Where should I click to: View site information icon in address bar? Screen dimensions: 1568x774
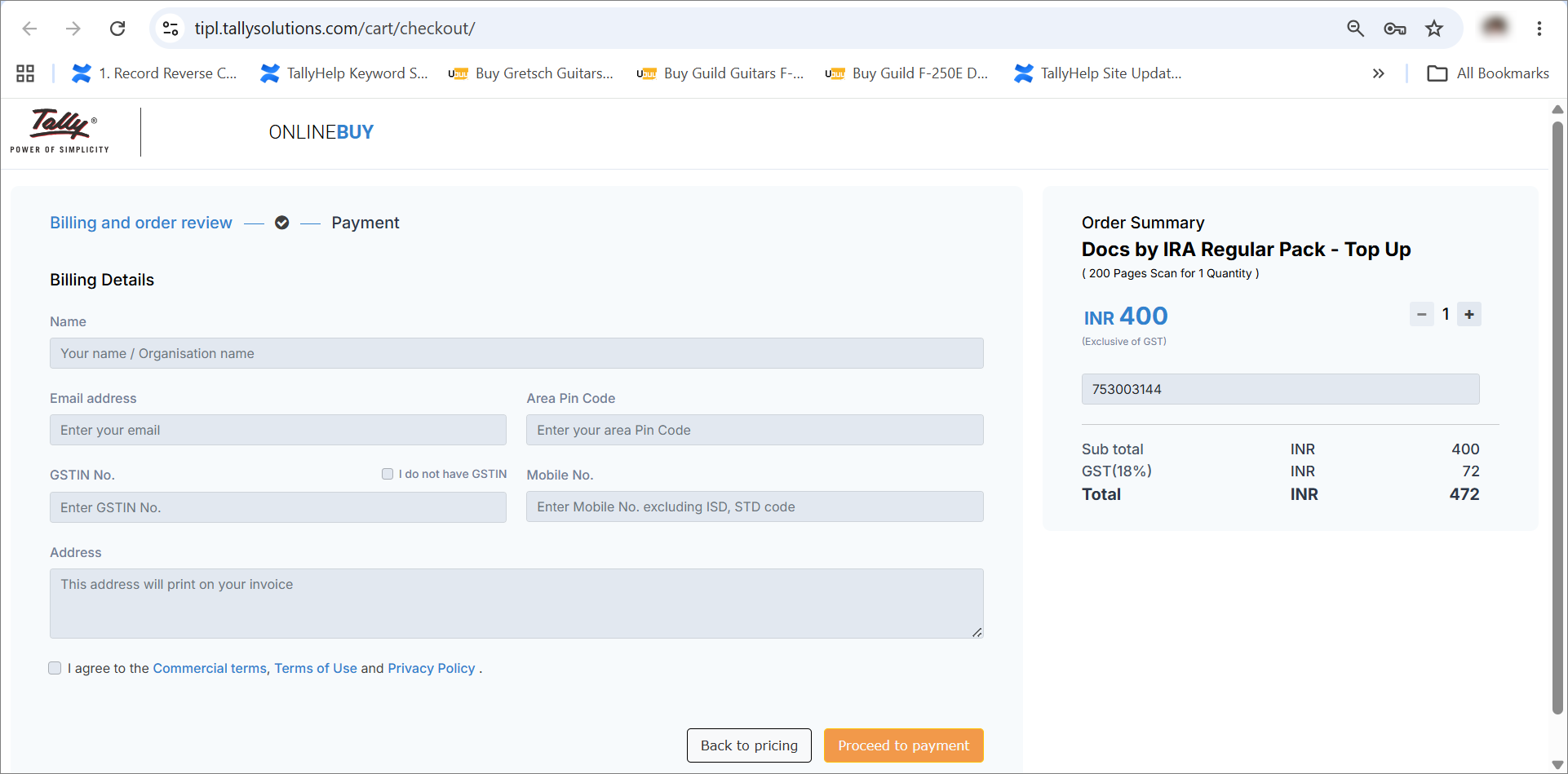click(x=171, y=29)
